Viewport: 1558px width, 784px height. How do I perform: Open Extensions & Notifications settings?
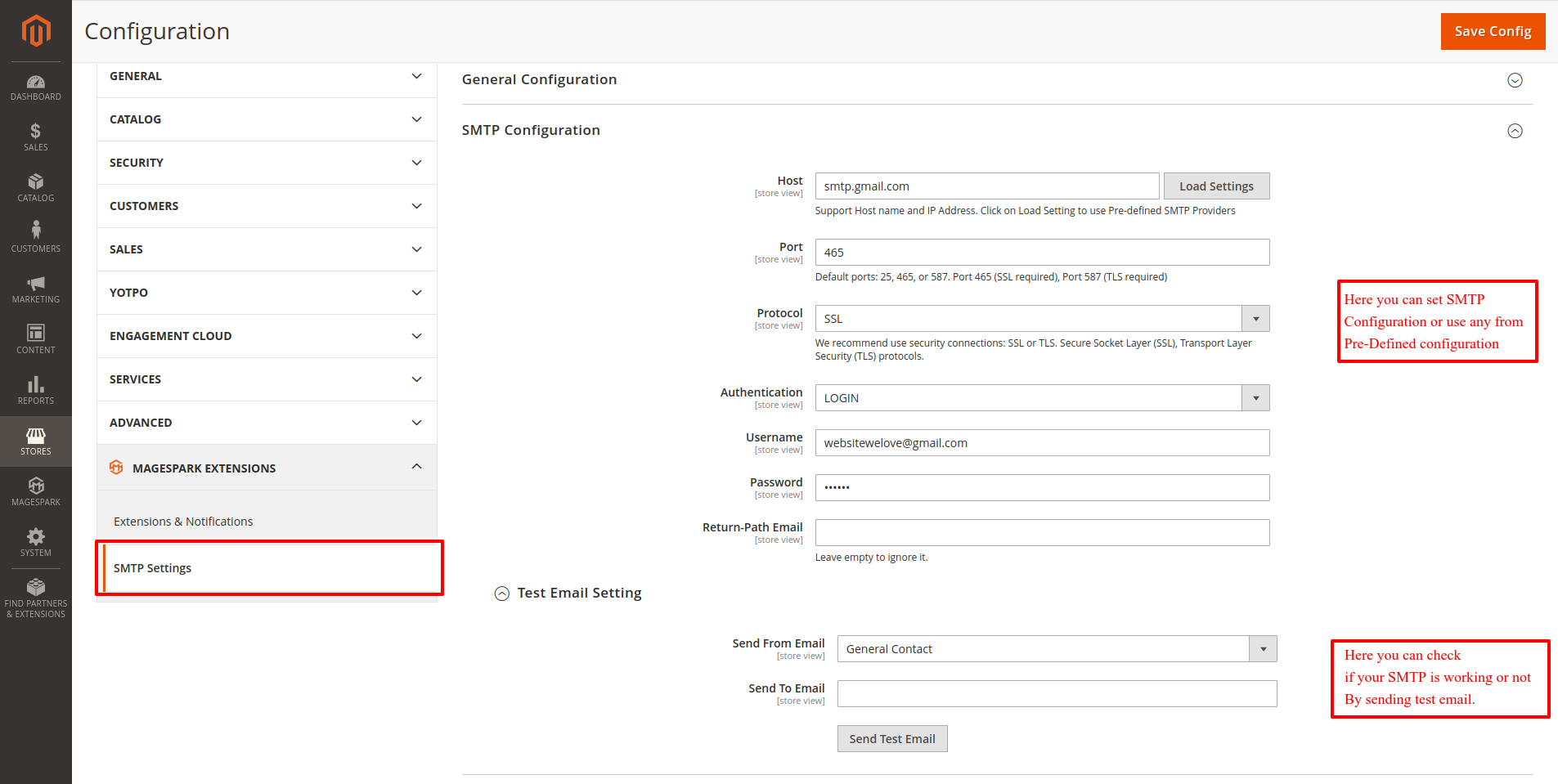coord(183,522)
